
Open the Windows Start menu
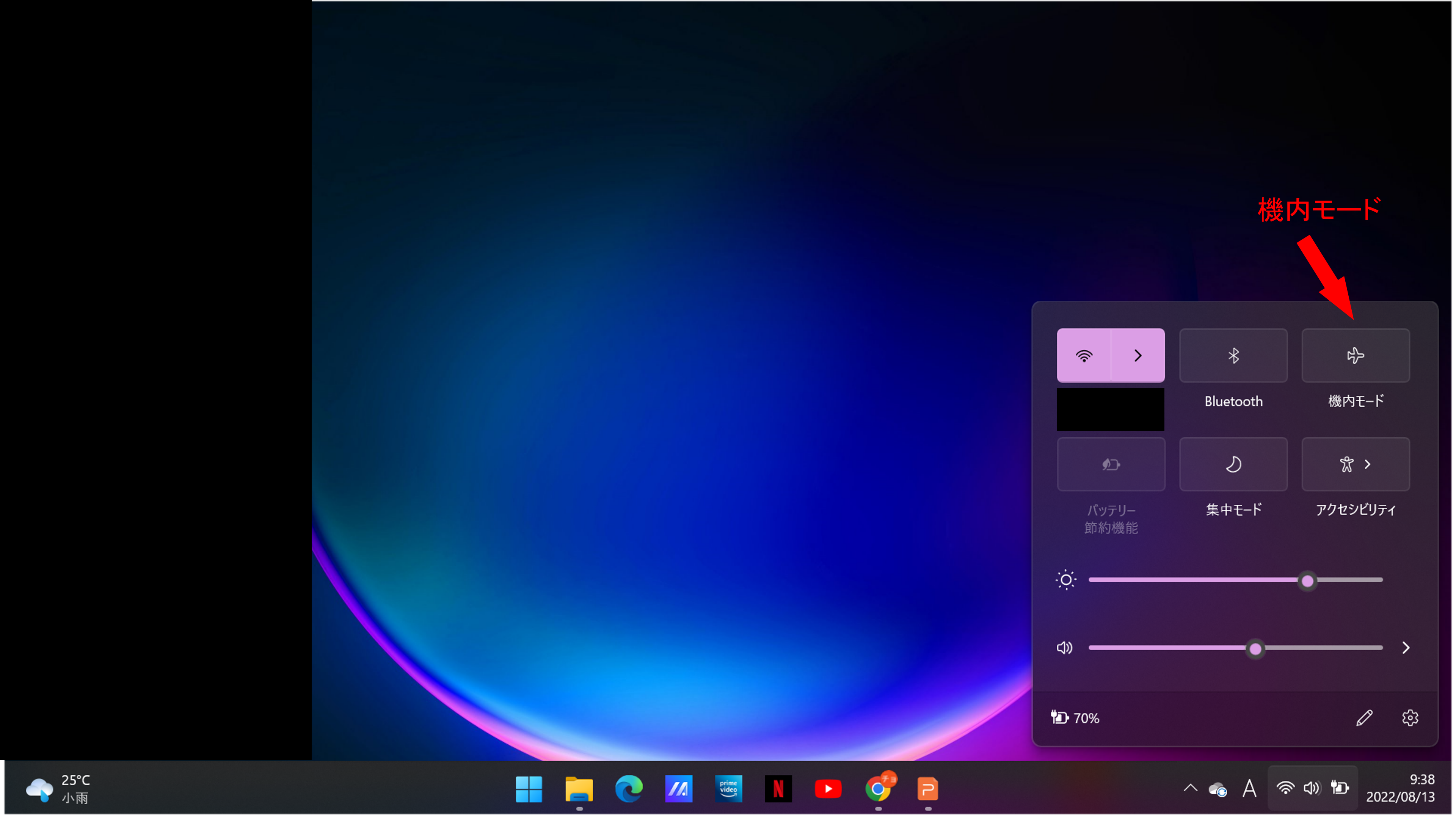[529, 789]
